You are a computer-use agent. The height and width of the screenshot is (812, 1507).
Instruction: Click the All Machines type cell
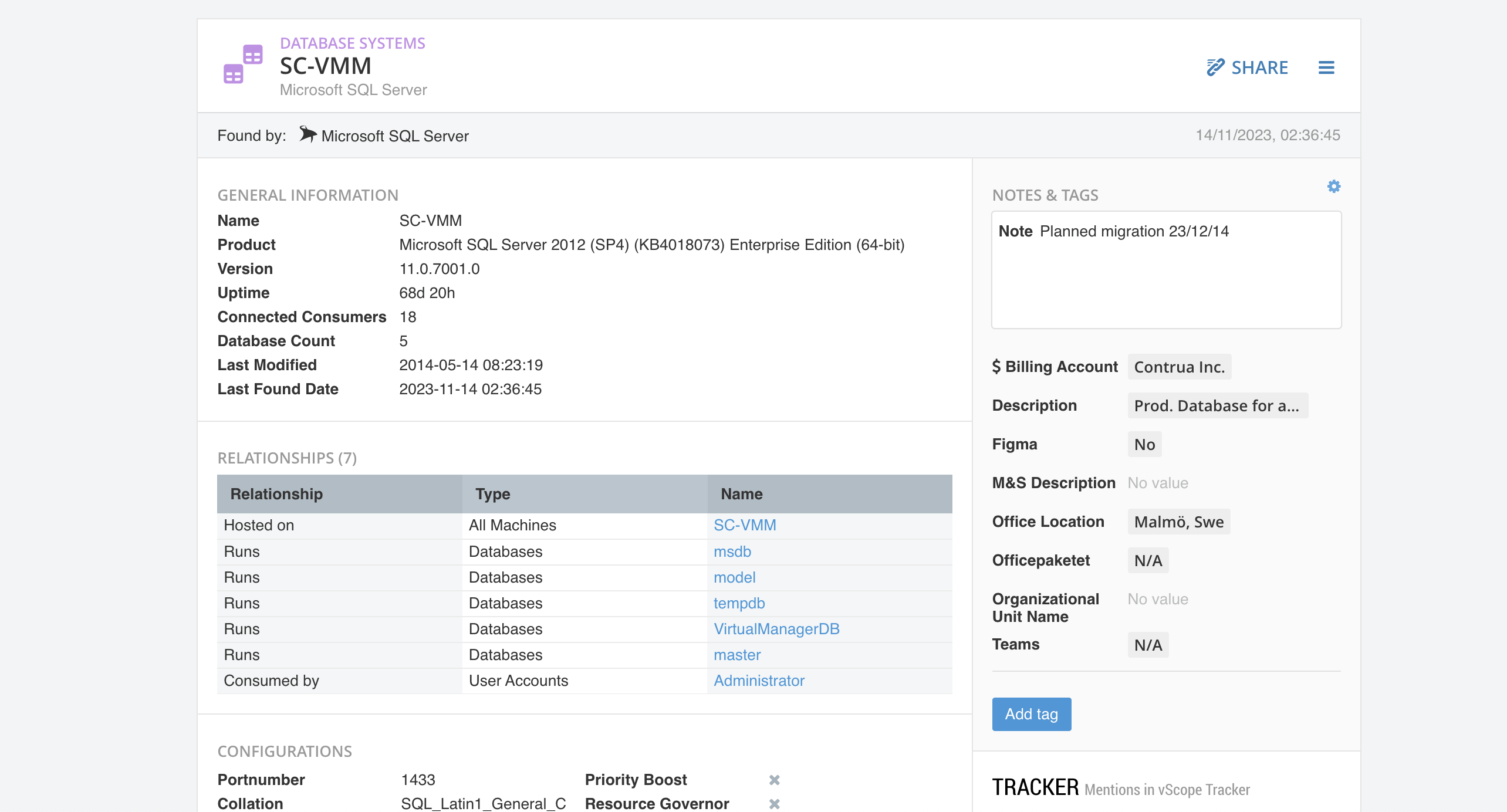click(584, 526)
